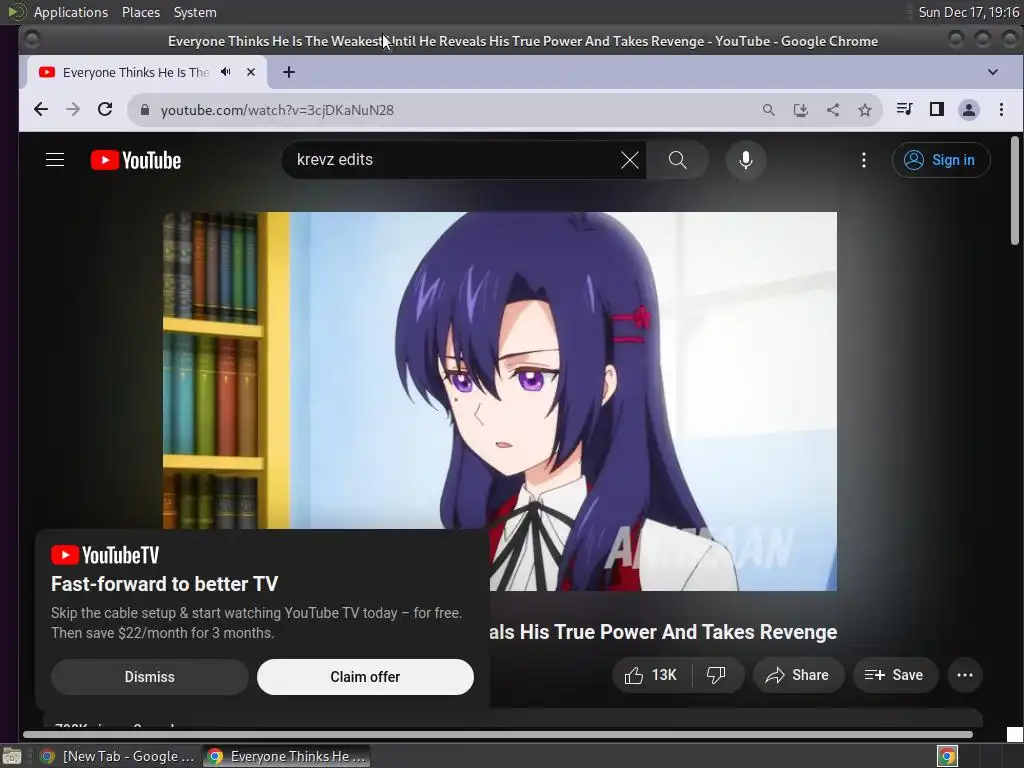This screenshot has width=1024, height=768.
Task: Save the video to playlist
Action: pos(895,675)
